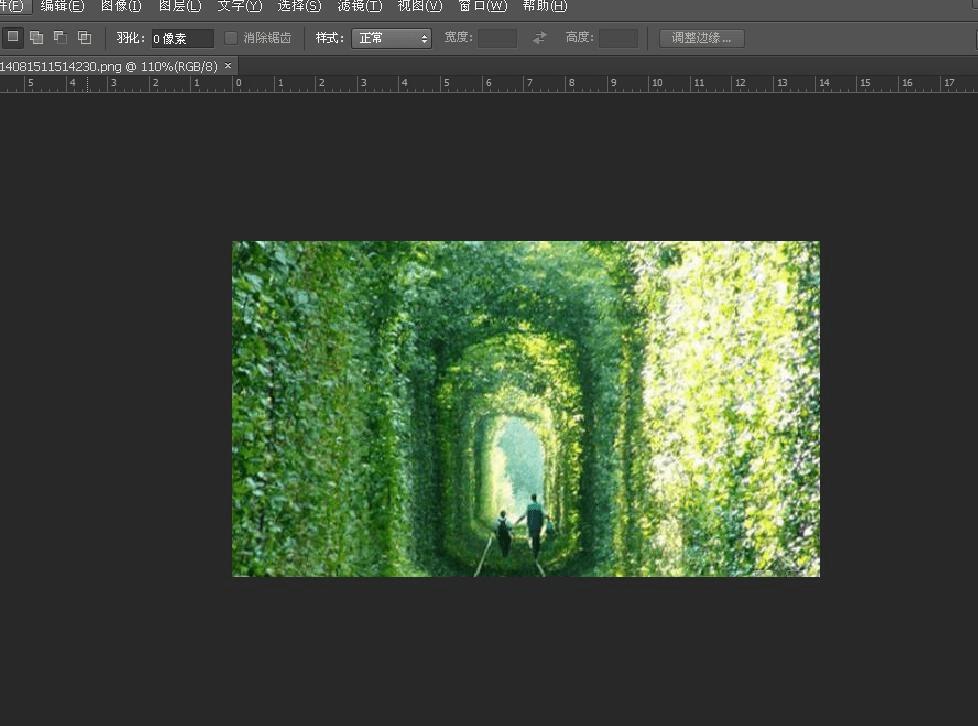
Task: Open the 图层(L) menu
Action: click(x=180, y=6)
